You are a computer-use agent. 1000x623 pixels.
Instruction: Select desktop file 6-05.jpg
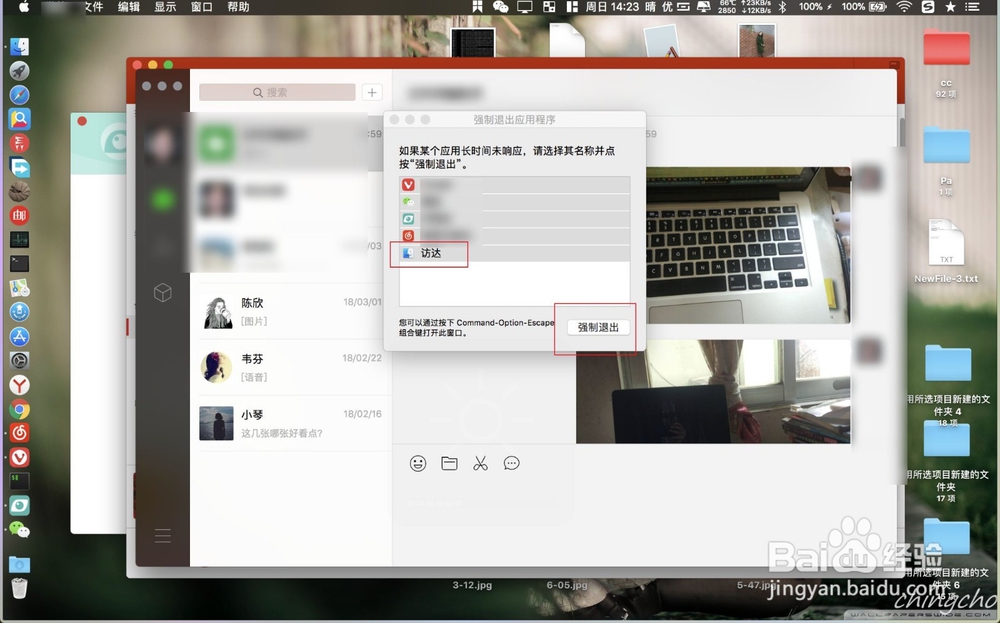pos(566,585)
